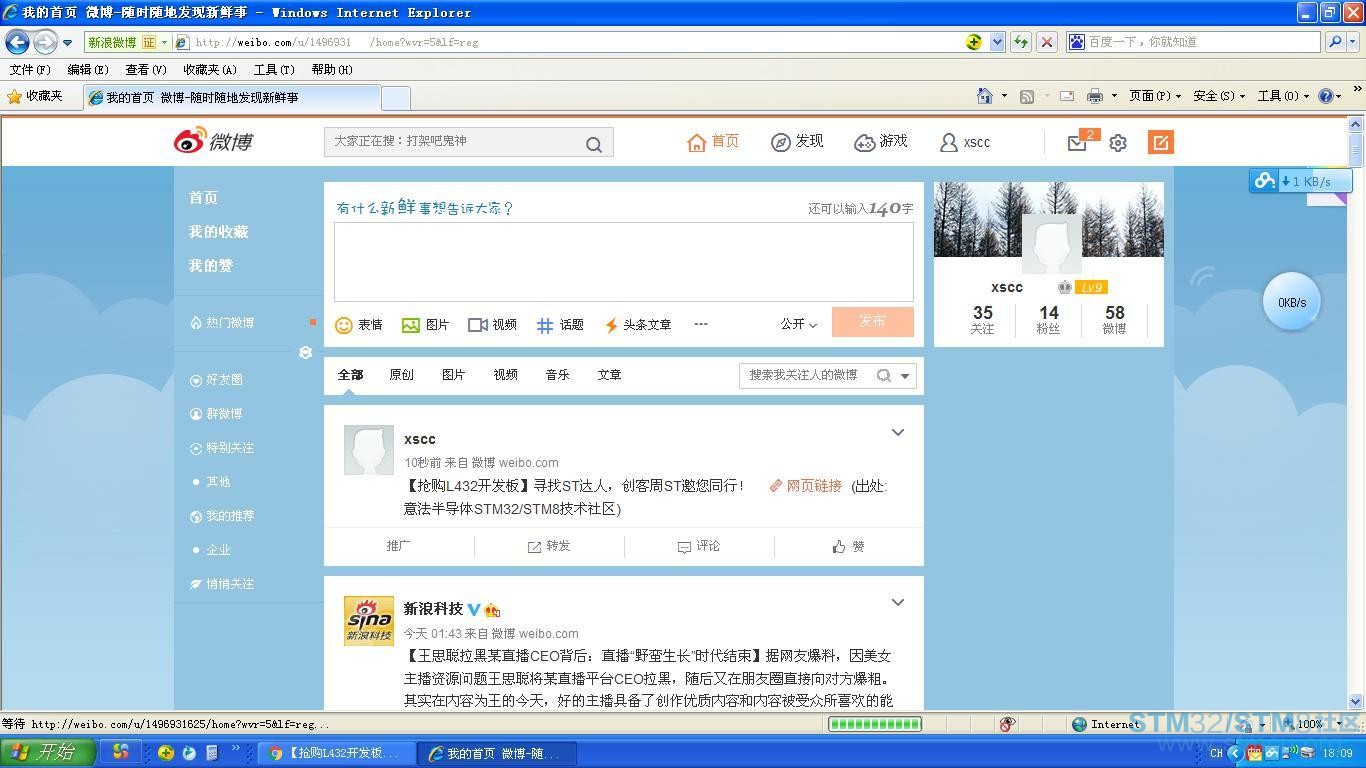The image size is (1366, 768).
Task: Open 热门微博 in the left sidebar
Action: click(222, 323)
